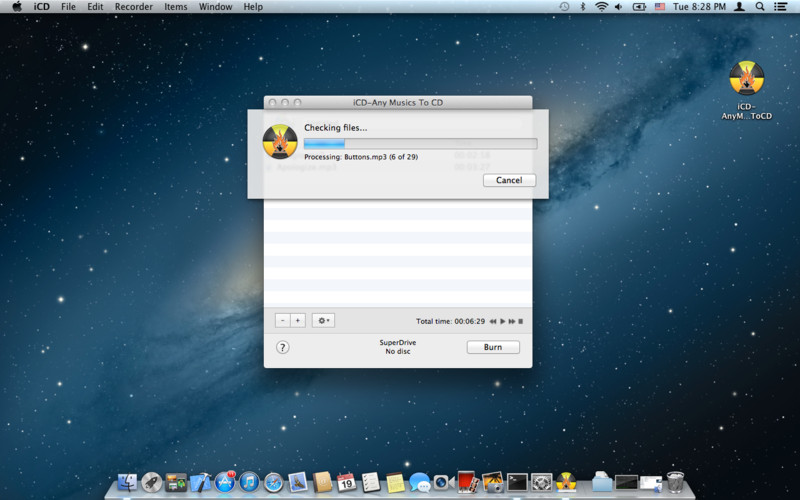Open Finder from the Dock

click(x=127, y=482)
